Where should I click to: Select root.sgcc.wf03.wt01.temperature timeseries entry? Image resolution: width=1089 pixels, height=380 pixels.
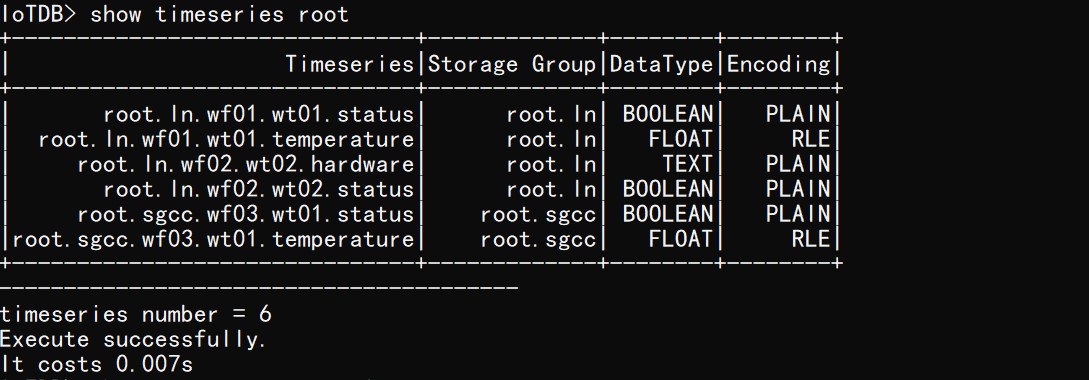213,239
